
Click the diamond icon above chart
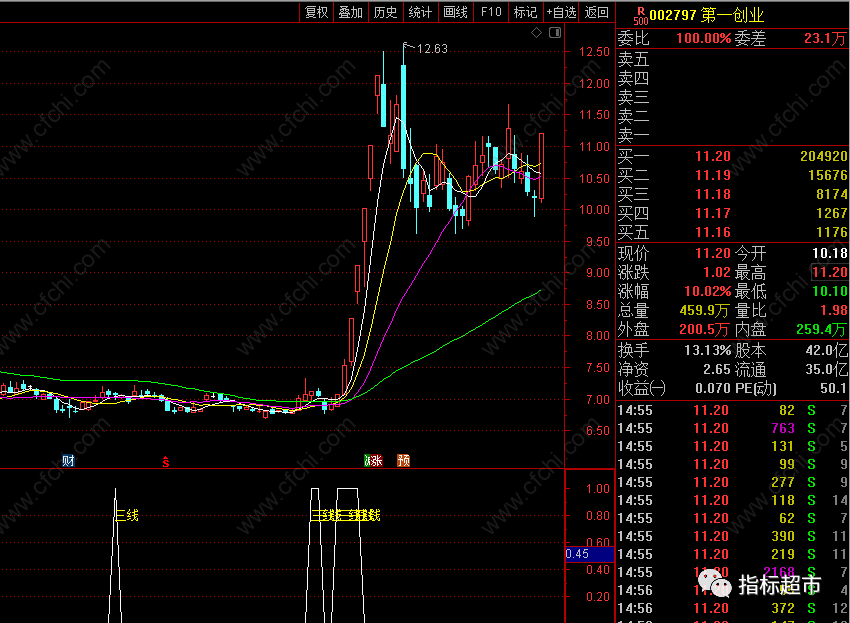pyautogui.click(x=536, y=33)
